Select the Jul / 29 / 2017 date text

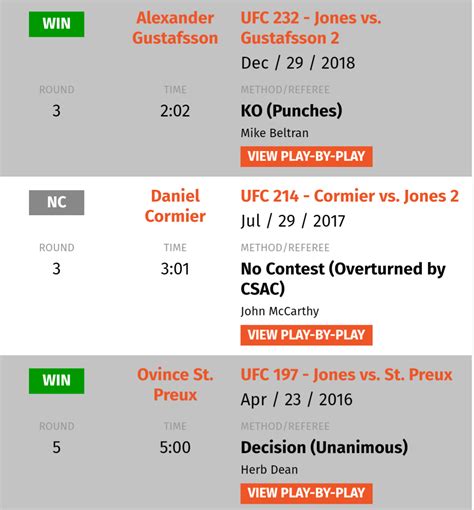pyautogui.click(x=293, y=221)
